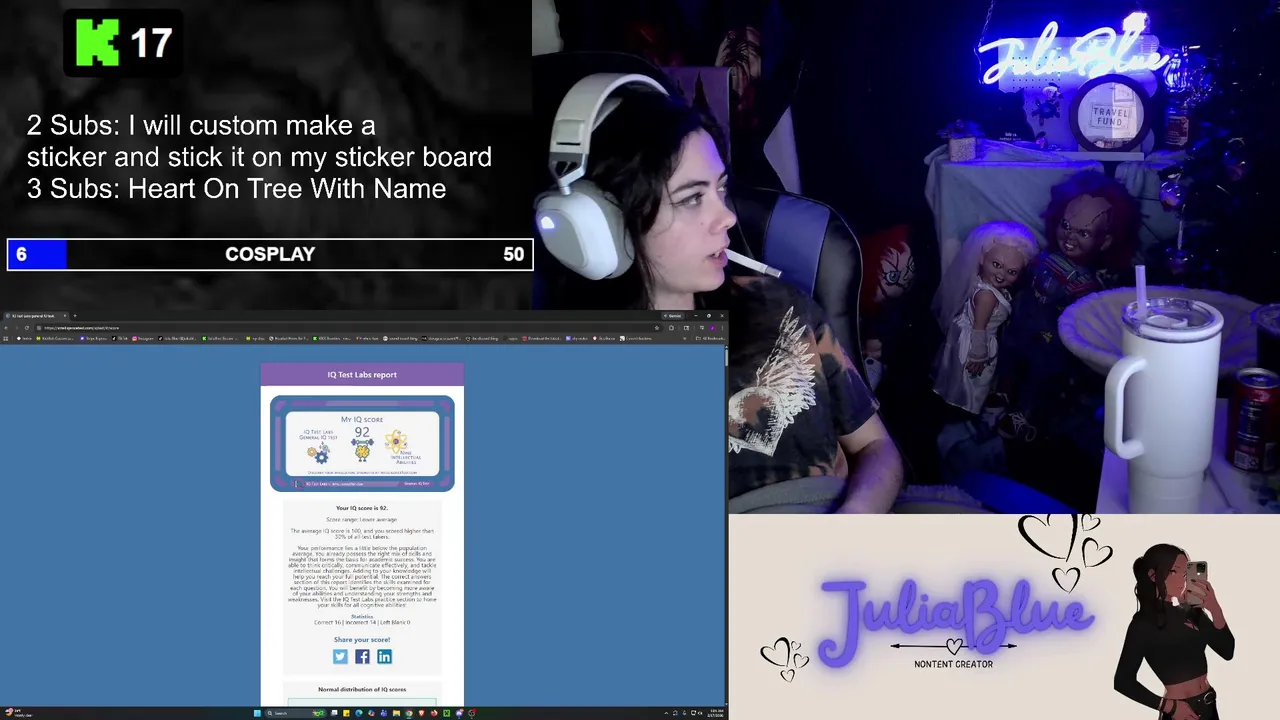The width and height of the screenshot is (1280, 720).
Task: Bookmark this page with star icon
Action: [657, 328]
